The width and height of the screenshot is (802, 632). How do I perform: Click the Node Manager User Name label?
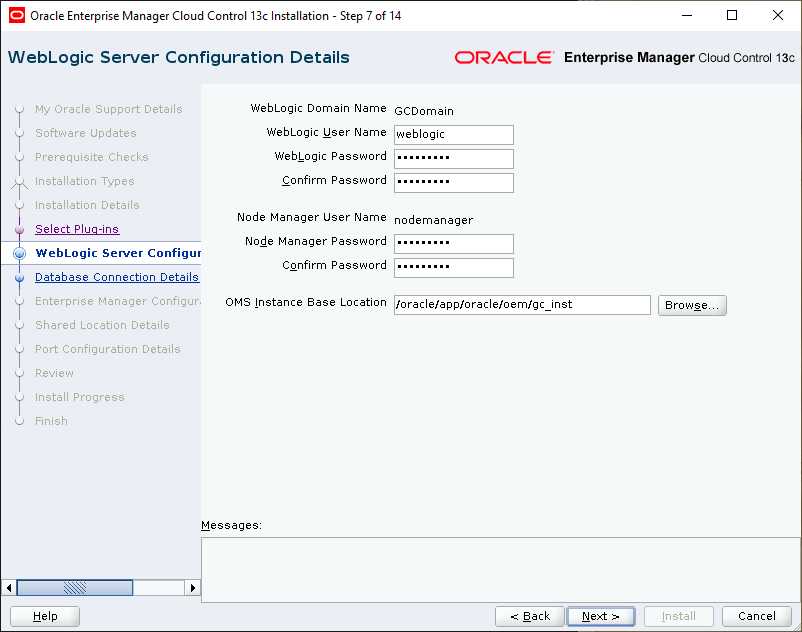[311, 217]
